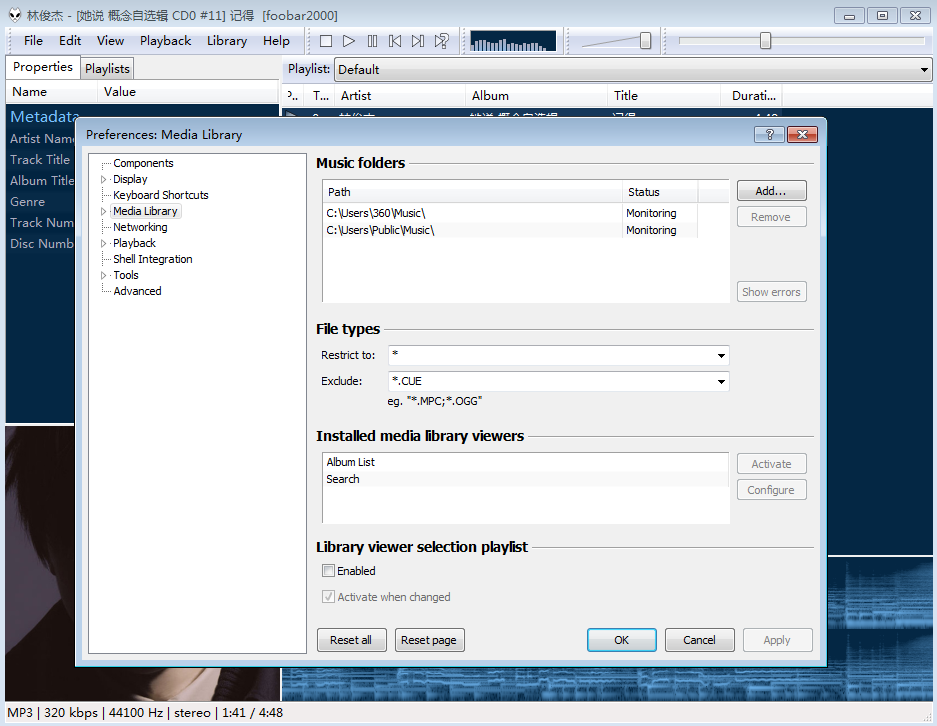This screenshot has height=726, width=937.
Task: Click the Path column header
Action: [x=473, y=192]
